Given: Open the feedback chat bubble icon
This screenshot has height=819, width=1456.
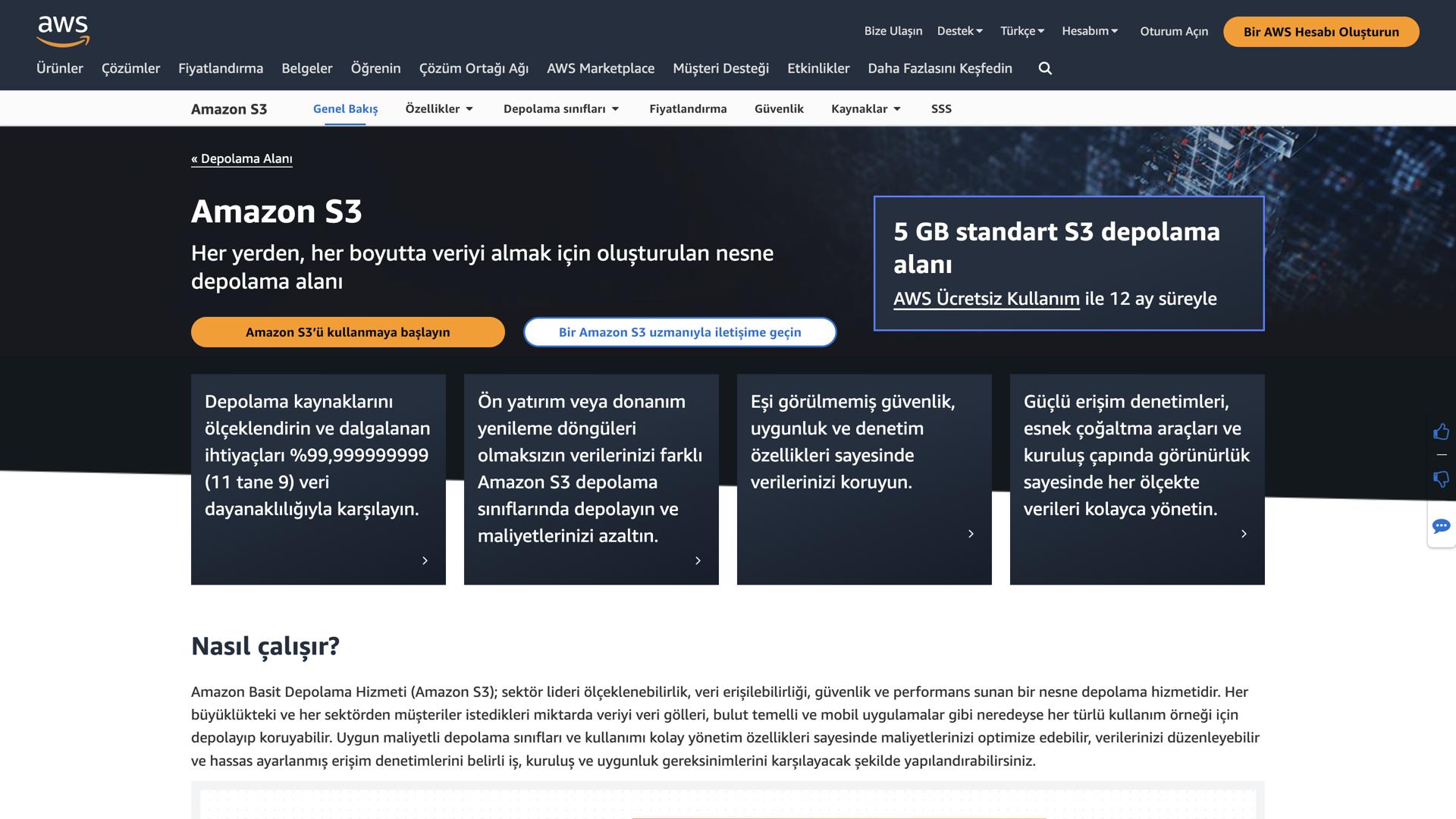Looking at the screenshot, I should [x=1442, y=526].
